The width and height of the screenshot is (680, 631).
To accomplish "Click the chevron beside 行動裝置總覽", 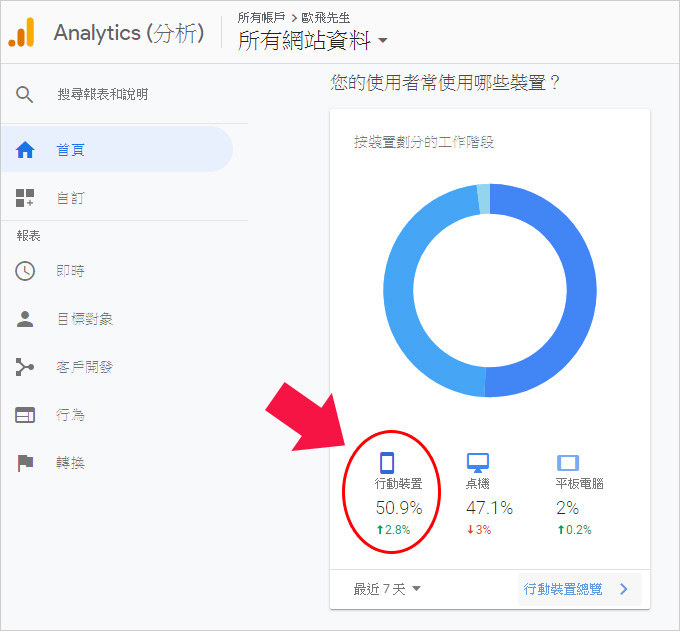I will point(624,589).
